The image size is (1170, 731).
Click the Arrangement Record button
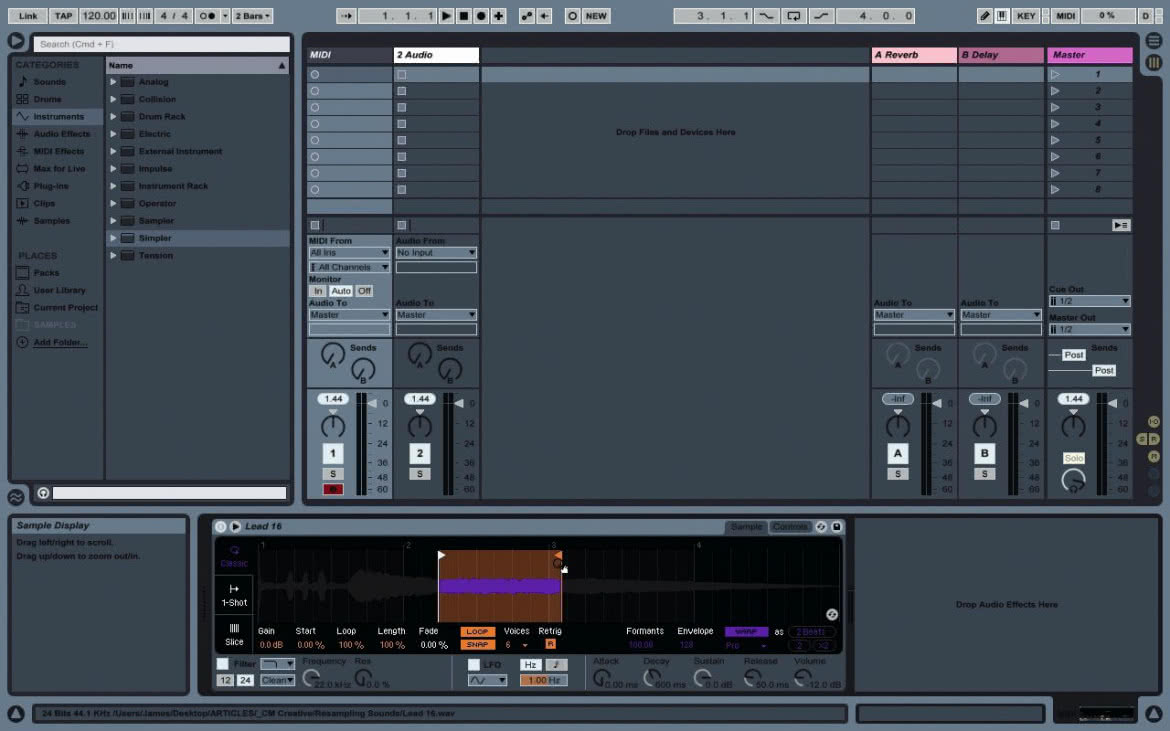(x=481, y=16)
